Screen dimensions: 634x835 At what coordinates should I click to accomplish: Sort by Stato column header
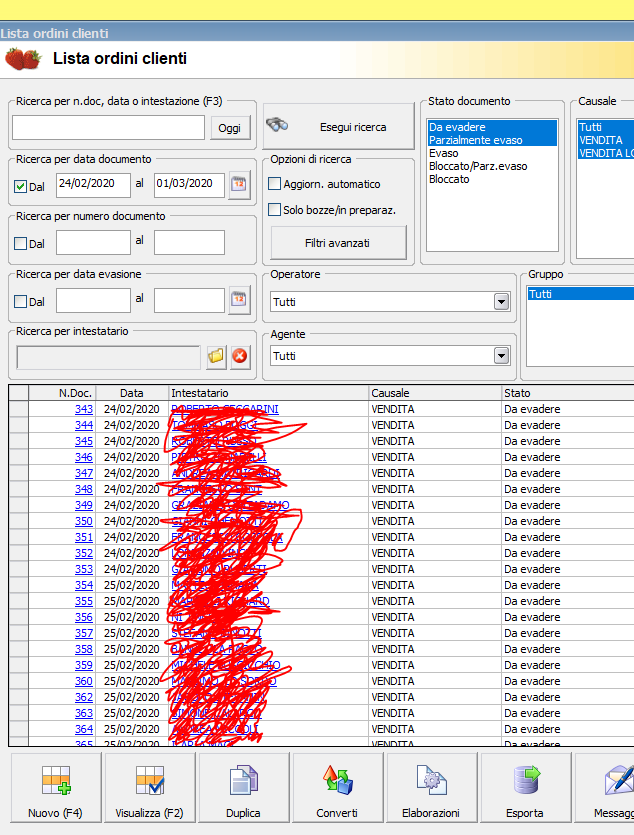click(567, 393)
